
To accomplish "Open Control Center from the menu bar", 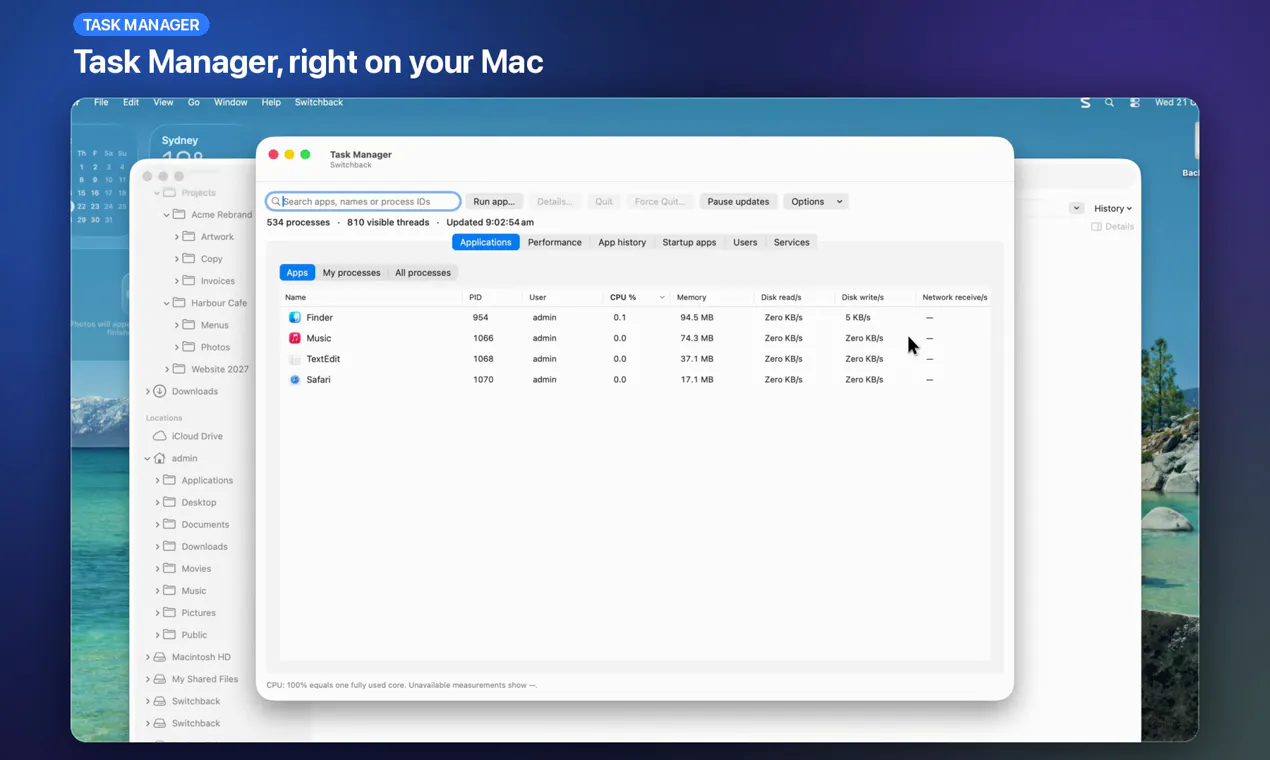I will pos(1135,102).
